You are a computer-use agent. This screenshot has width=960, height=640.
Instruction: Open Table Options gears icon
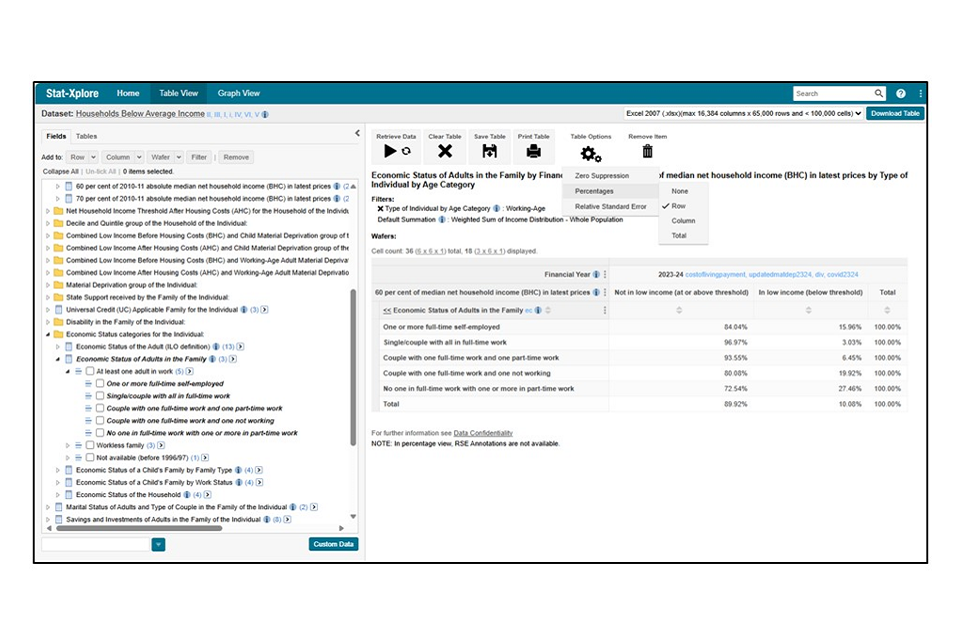(590, 153)
